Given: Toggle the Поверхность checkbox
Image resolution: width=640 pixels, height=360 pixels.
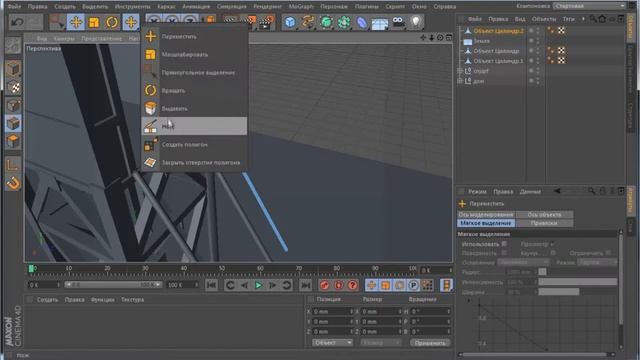Looking at the screenshot, I should pos(504,253).
